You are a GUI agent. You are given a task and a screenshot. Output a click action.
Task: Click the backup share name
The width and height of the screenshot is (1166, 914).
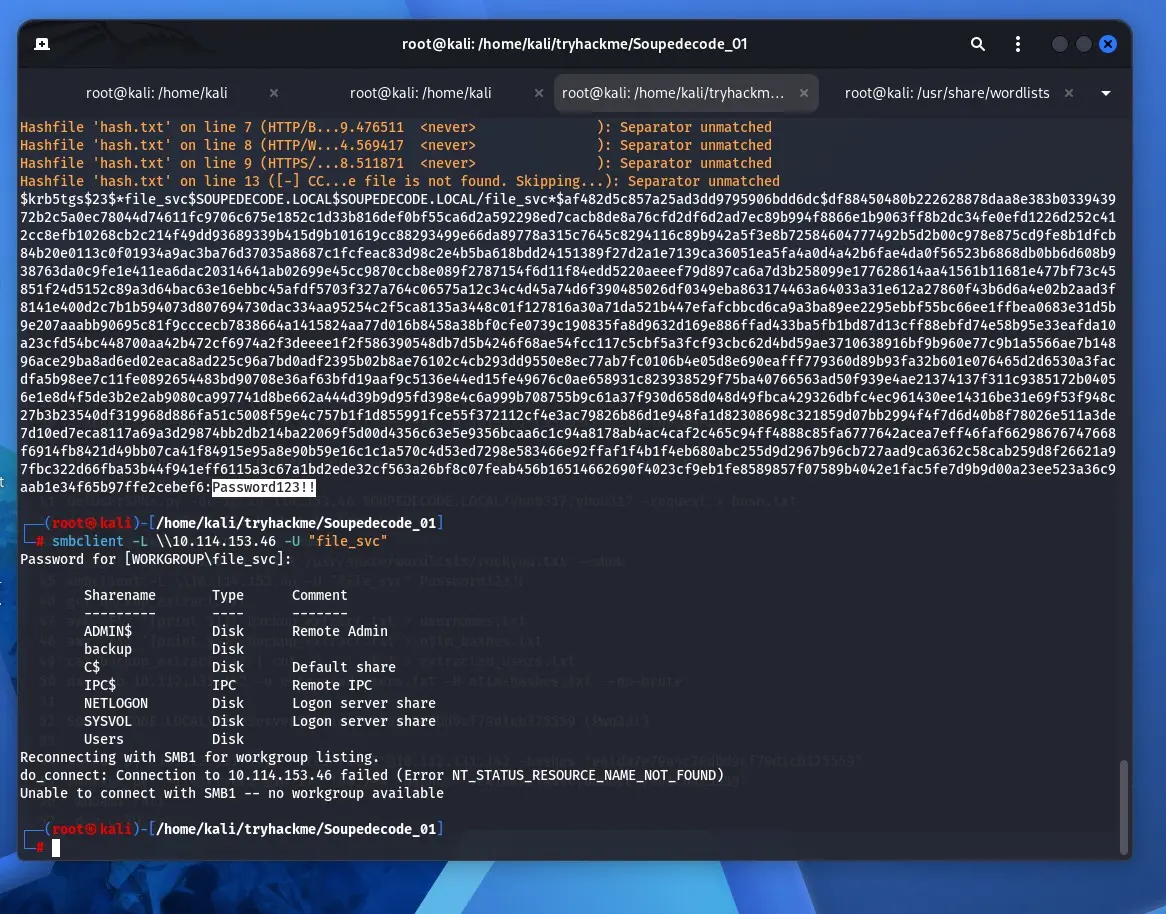tap(108, 649)
